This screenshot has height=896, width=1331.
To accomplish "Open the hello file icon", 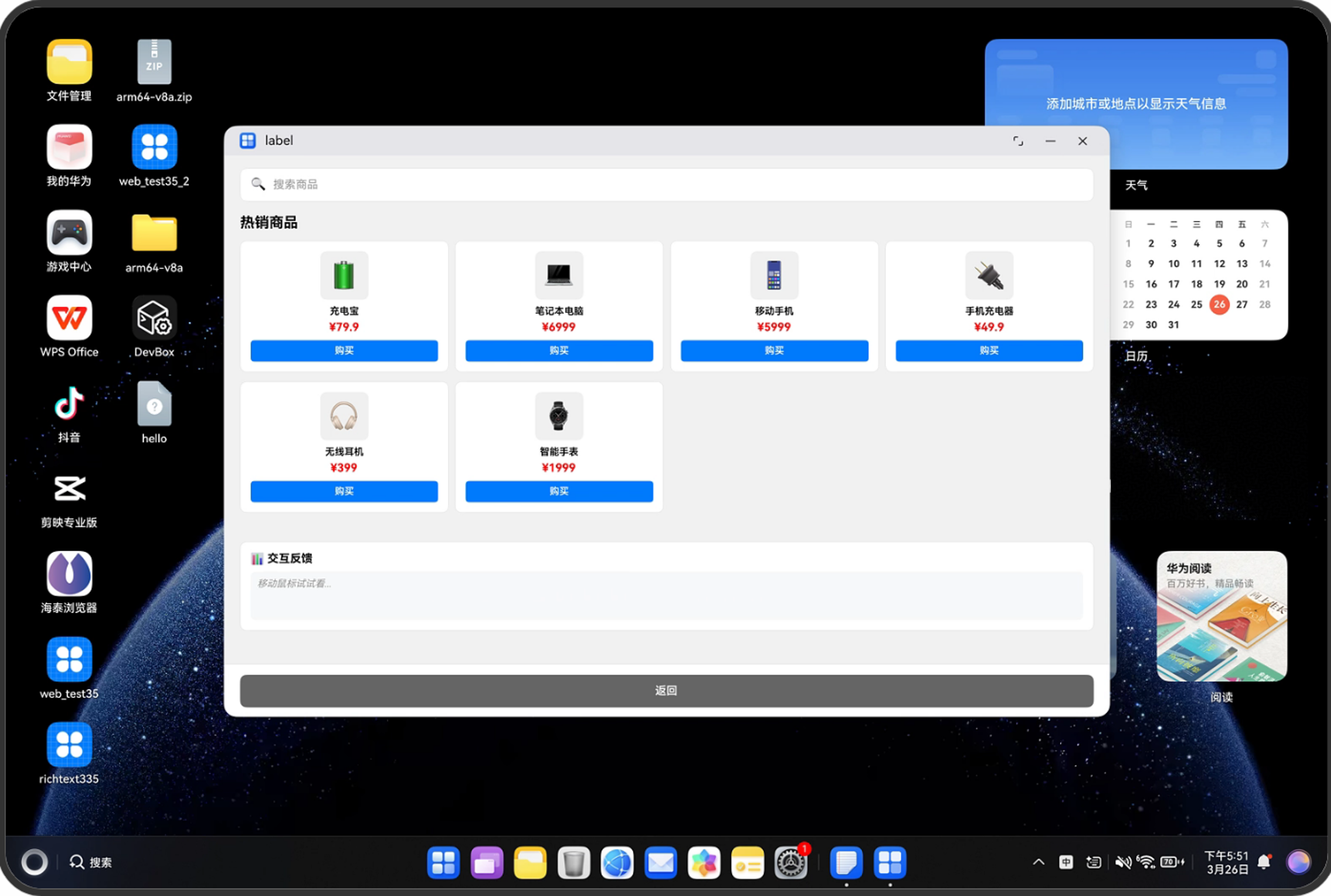I will pos(154,403).
